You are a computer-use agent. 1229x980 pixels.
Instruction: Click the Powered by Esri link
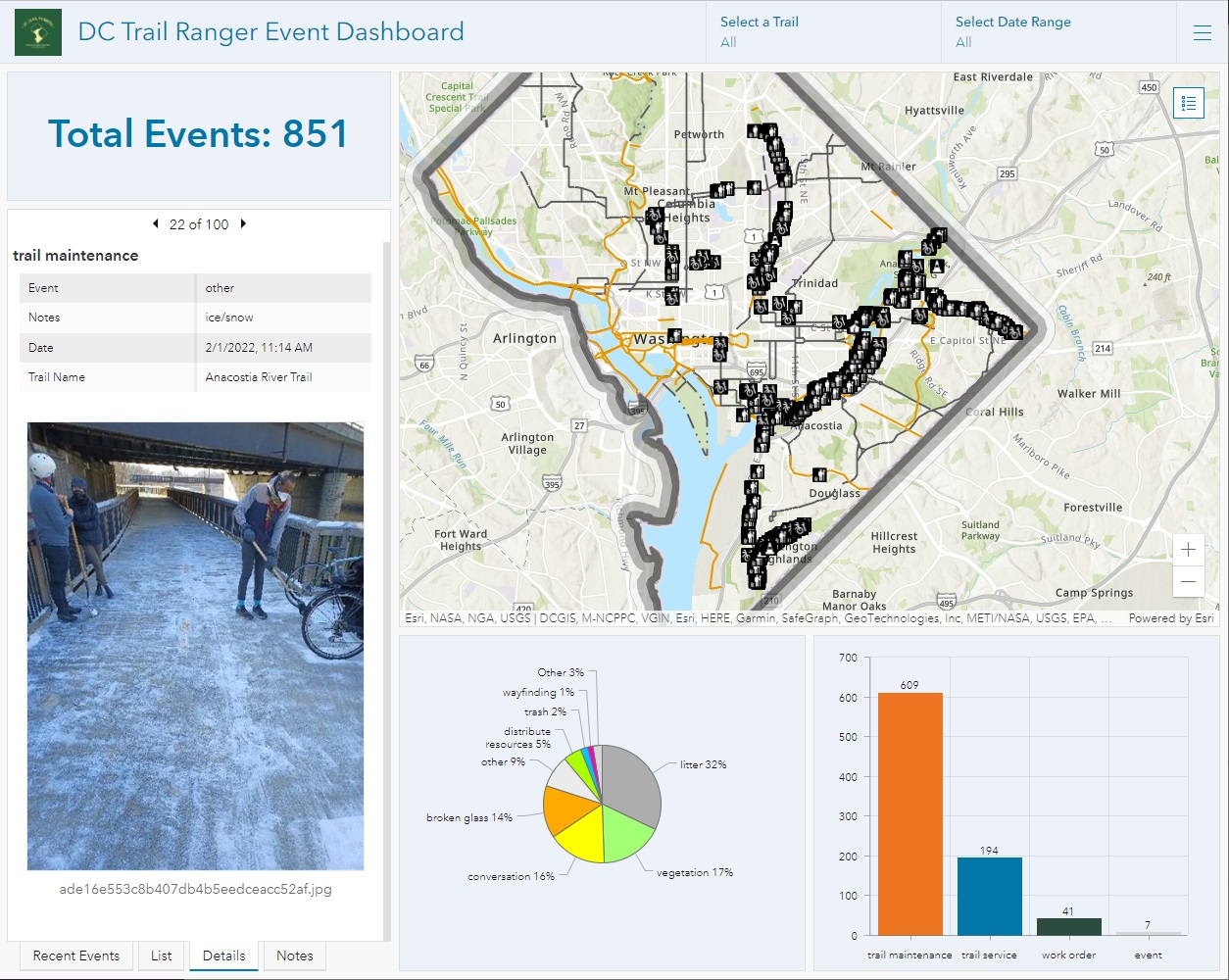point(1172,618)
